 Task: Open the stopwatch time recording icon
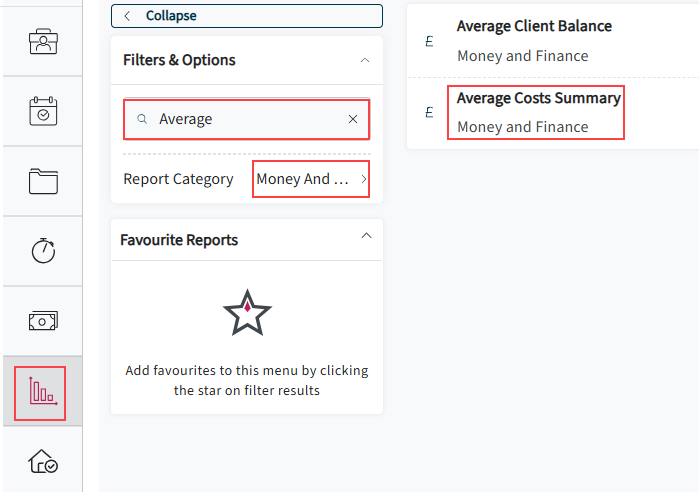43,250
